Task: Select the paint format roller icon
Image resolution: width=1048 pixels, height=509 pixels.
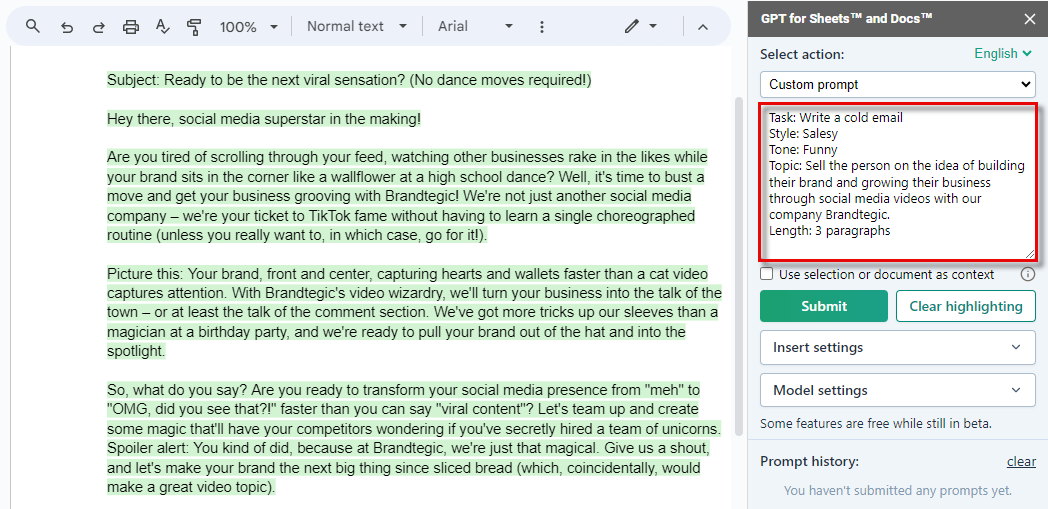Action: (x=194, y=27)
